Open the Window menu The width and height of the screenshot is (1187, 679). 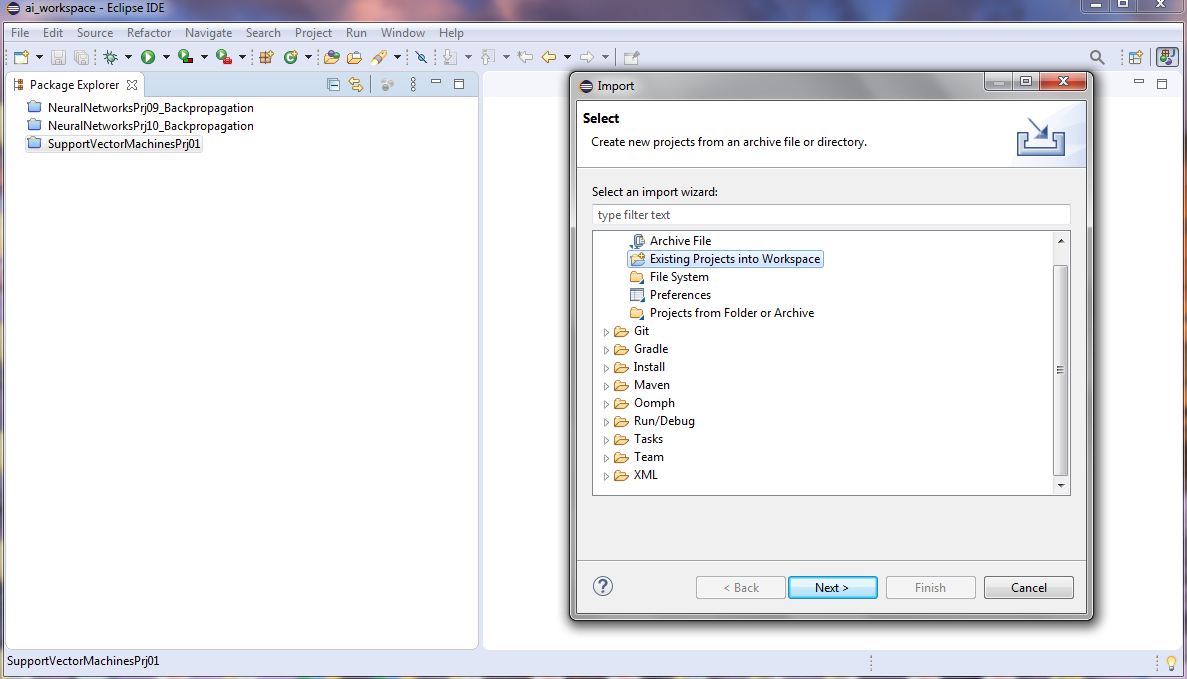(402, 33)
